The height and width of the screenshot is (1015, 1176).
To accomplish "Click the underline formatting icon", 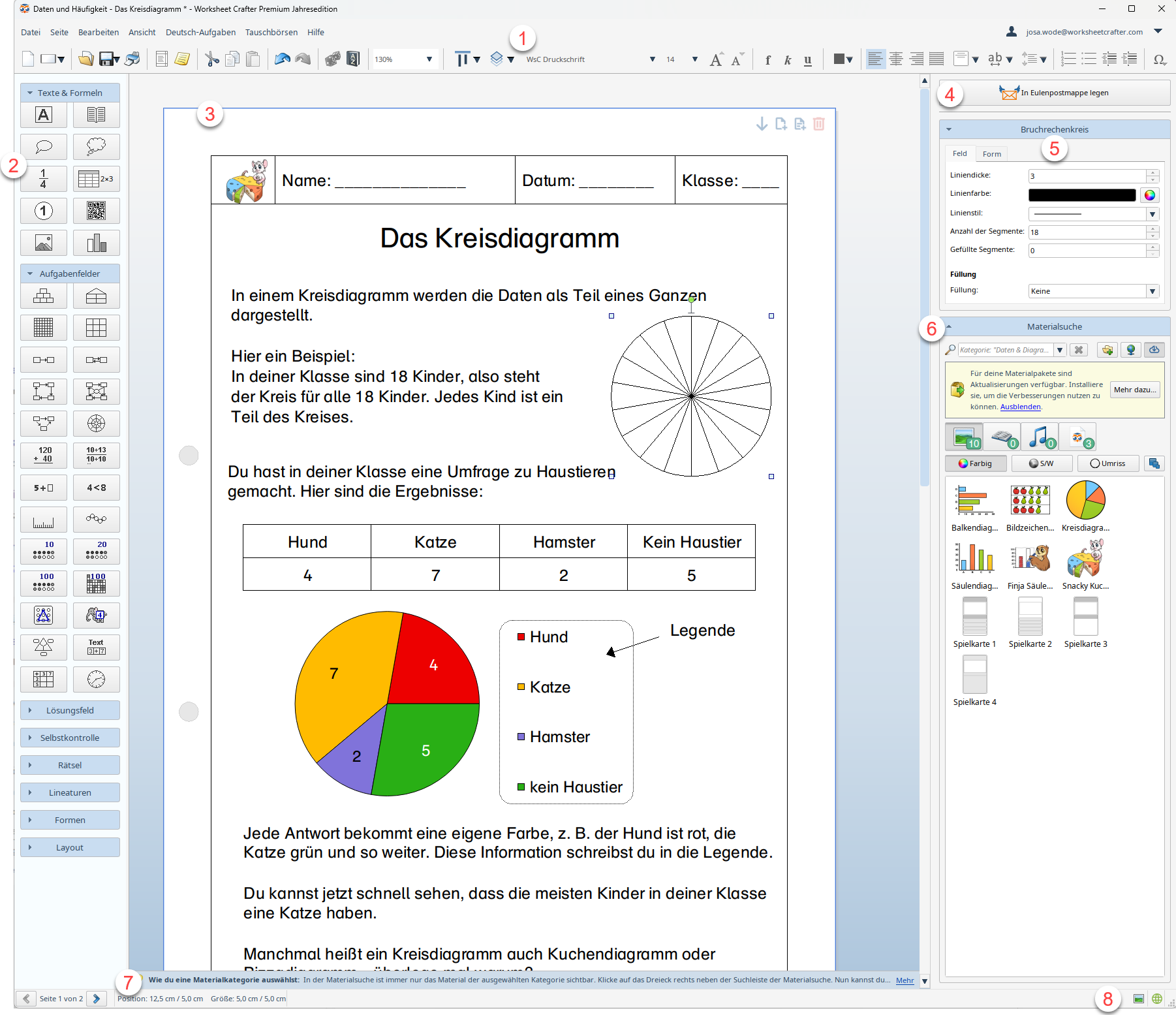I will click(808, 60).
